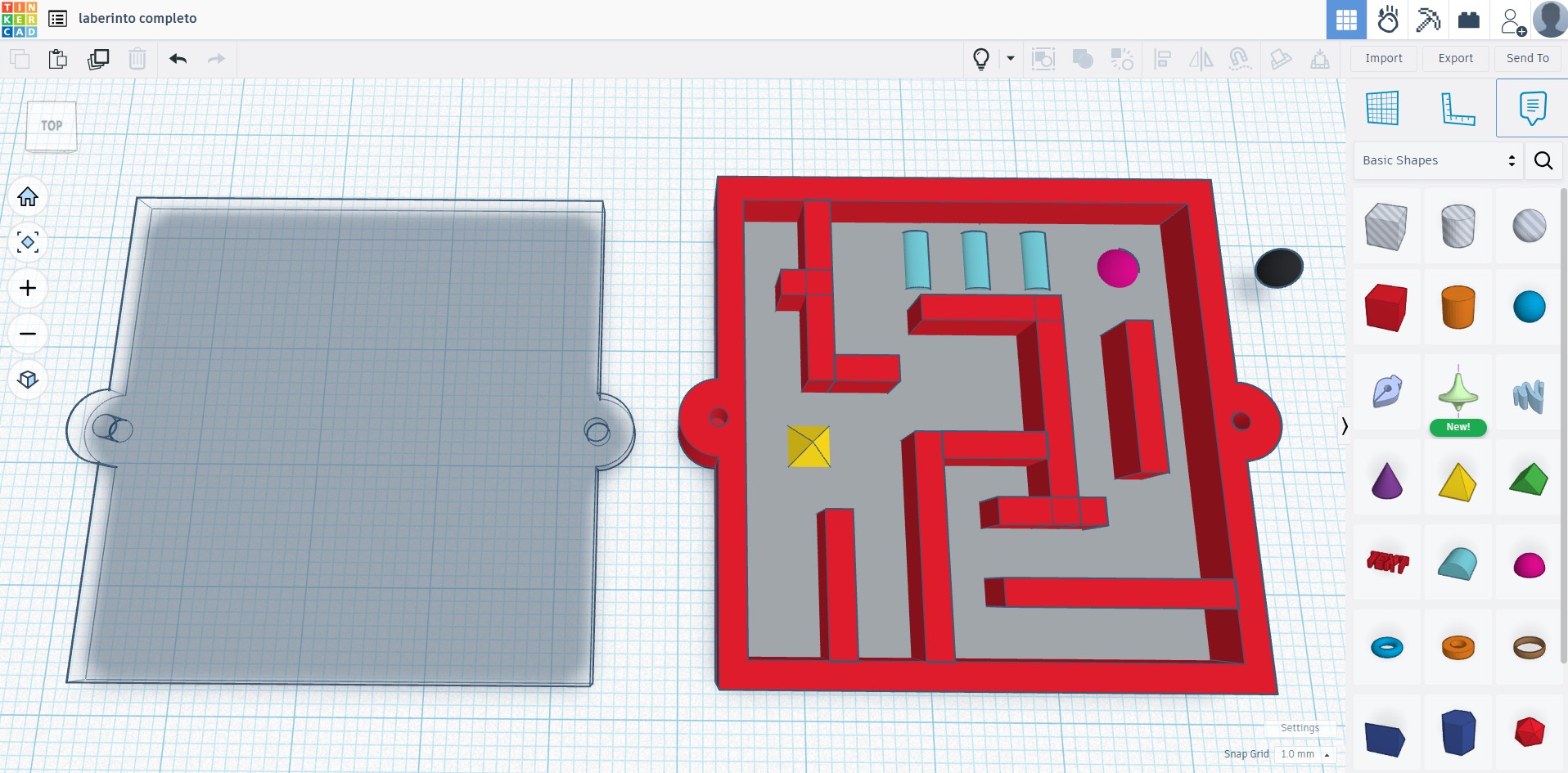This screenshot has width=1568, height=773.
Task: Click the Import button
Action: (x=1383, y=58)
